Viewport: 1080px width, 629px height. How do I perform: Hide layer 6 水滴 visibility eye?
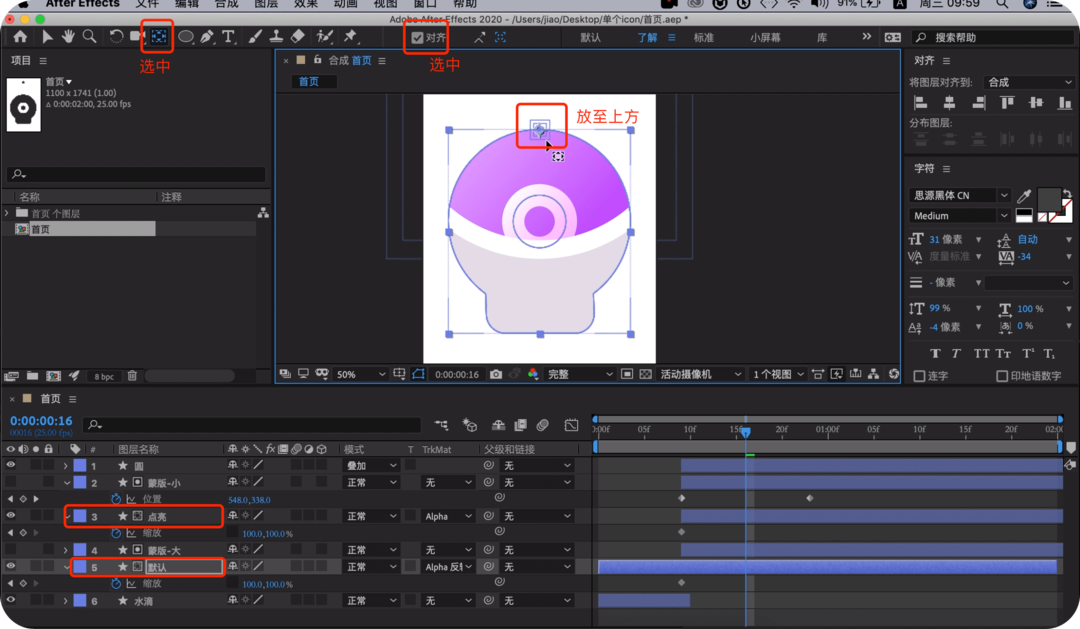[x=10, y=600]
